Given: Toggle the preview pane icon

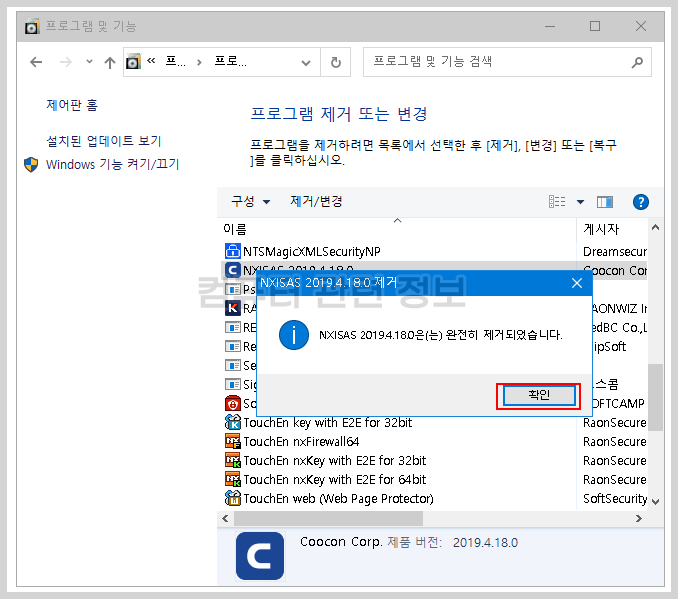Looking at the screenshot, I should click(604, 202).
